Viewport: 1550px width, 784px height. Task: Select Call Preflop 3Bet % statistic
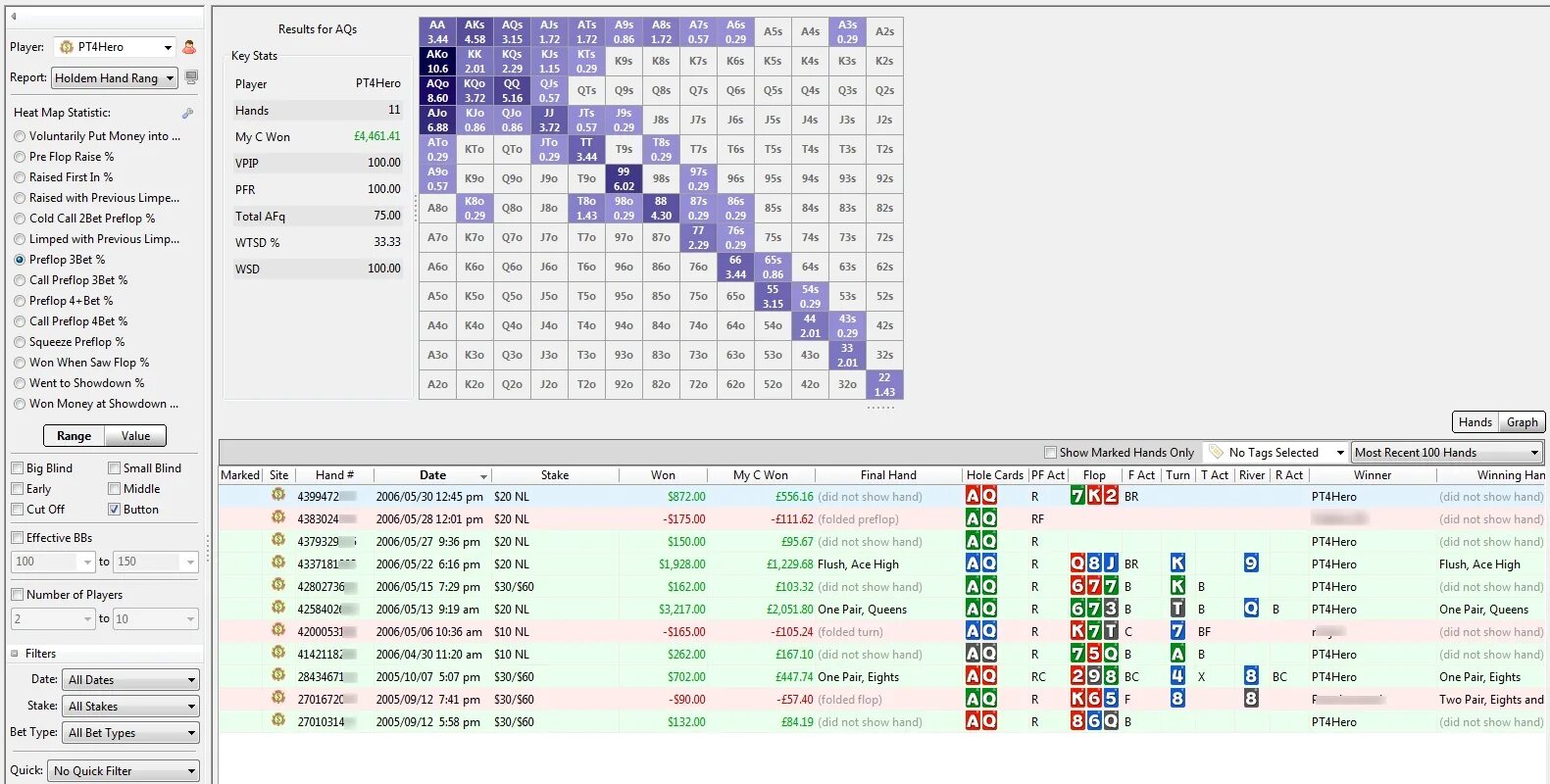tap(20, 280)
